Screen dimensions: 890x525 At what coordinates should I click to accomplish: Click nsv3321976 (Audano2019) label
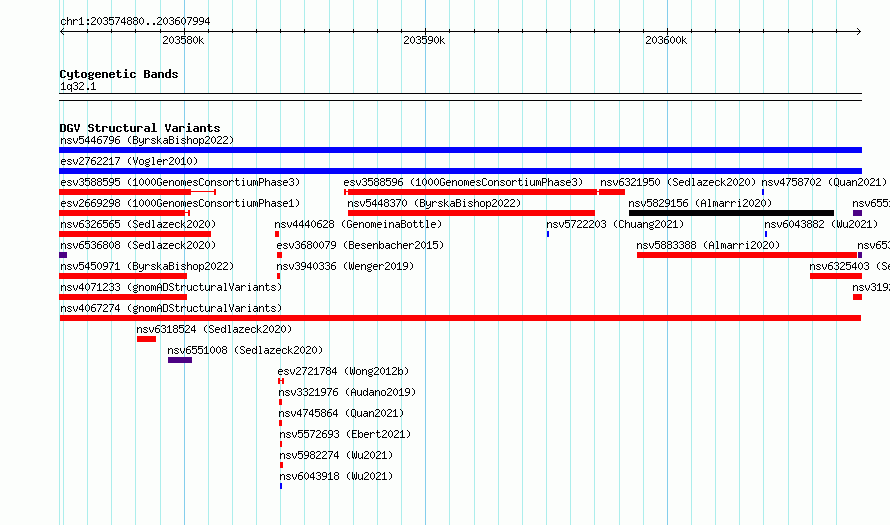pyautogui.click(x=347, y=392)
